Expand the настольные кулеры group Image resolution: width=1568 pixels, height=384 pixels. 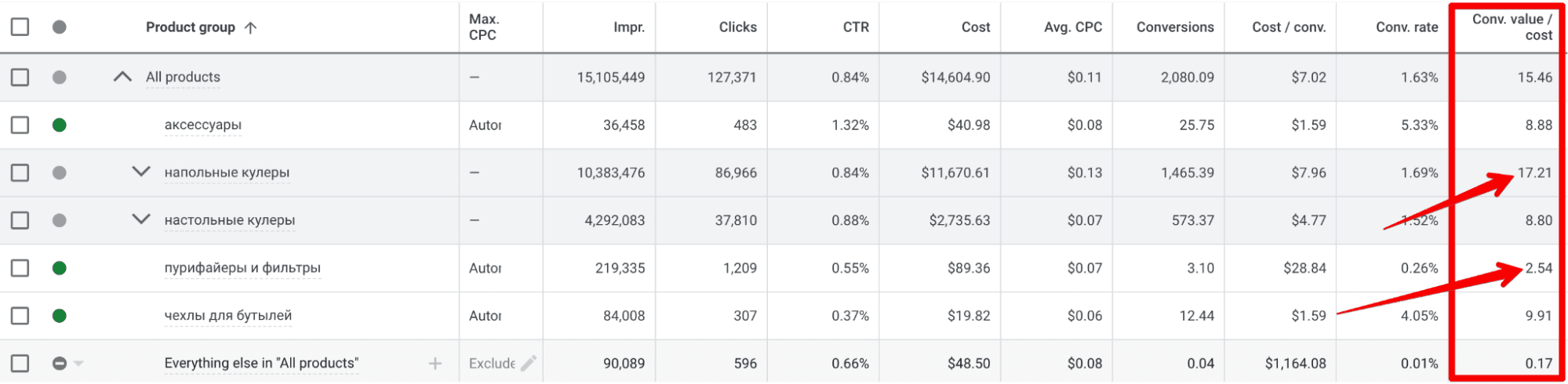pos(141,219)
